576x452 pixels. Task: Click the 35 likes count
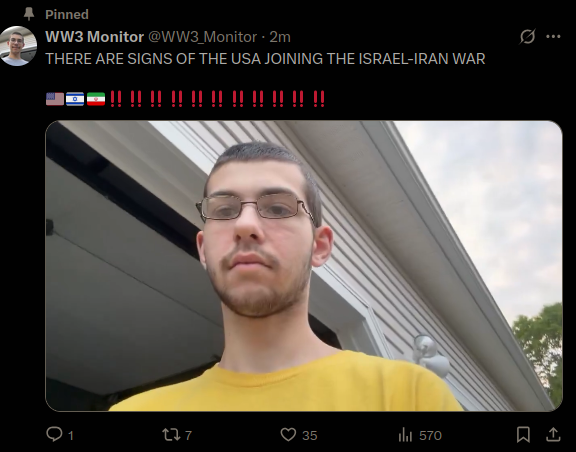(310, 435)
